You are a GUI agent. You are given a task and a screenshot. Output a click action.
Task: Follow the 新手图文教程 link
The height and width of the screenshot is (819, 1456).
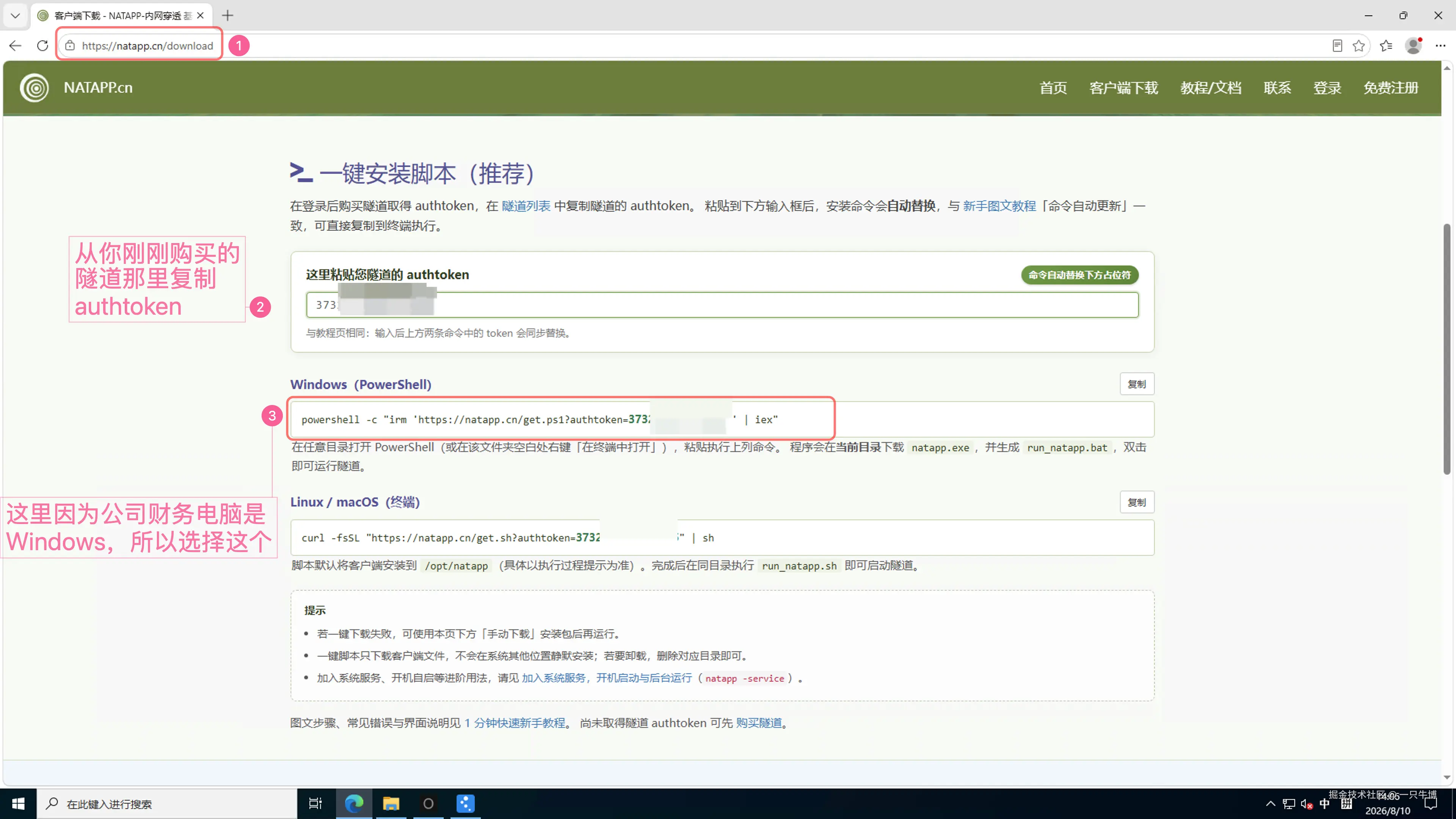click(999, 206)
